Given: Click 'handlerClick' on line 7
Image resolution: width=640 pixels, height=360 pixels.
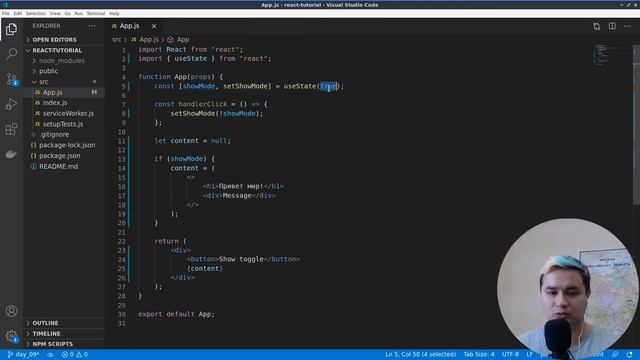Looking at the screenshot, I should [202, 104].
